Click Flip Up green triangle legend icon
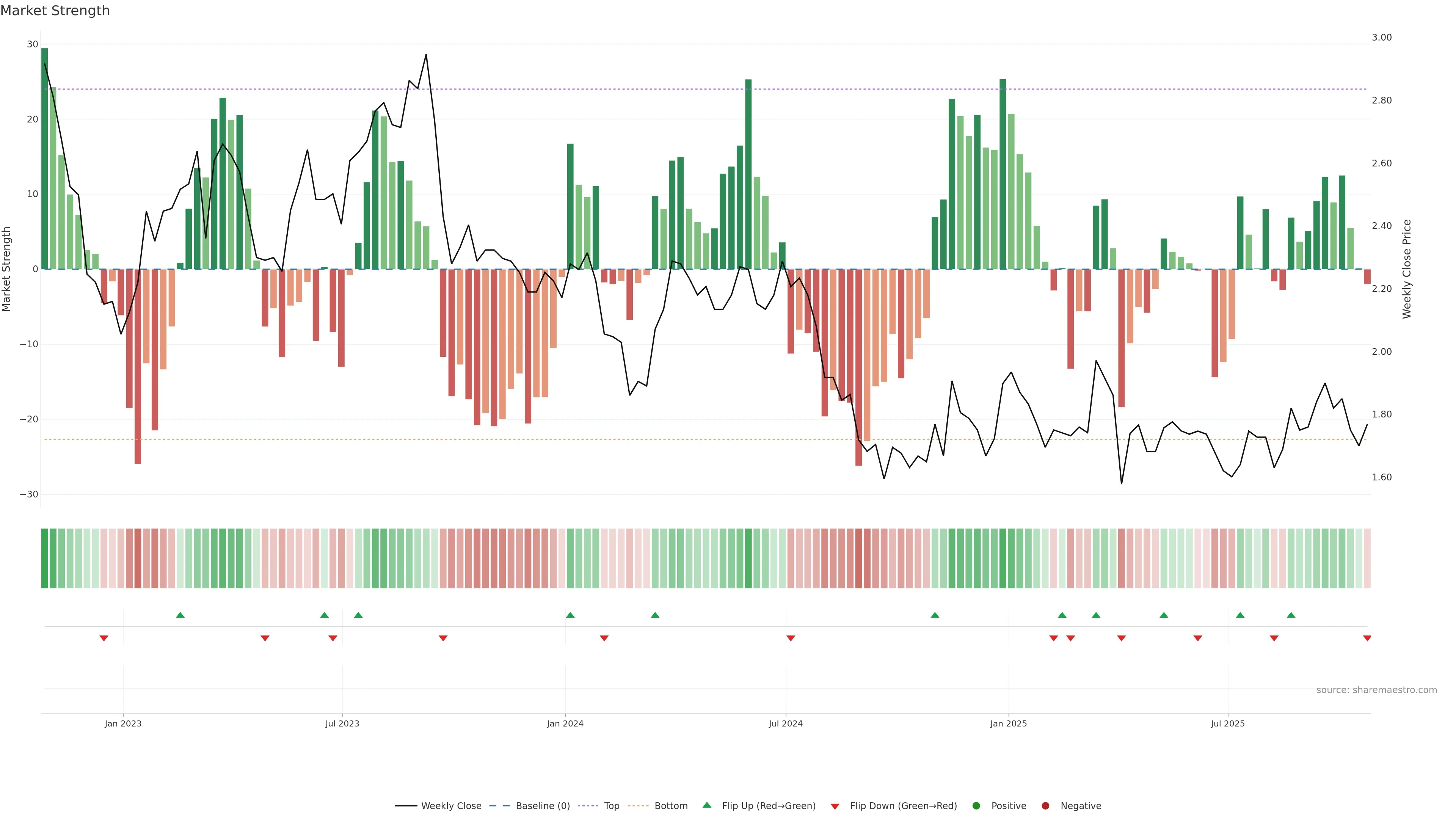Image resolution: width=1456 pixels, height=819 pixels. (706, 805)
